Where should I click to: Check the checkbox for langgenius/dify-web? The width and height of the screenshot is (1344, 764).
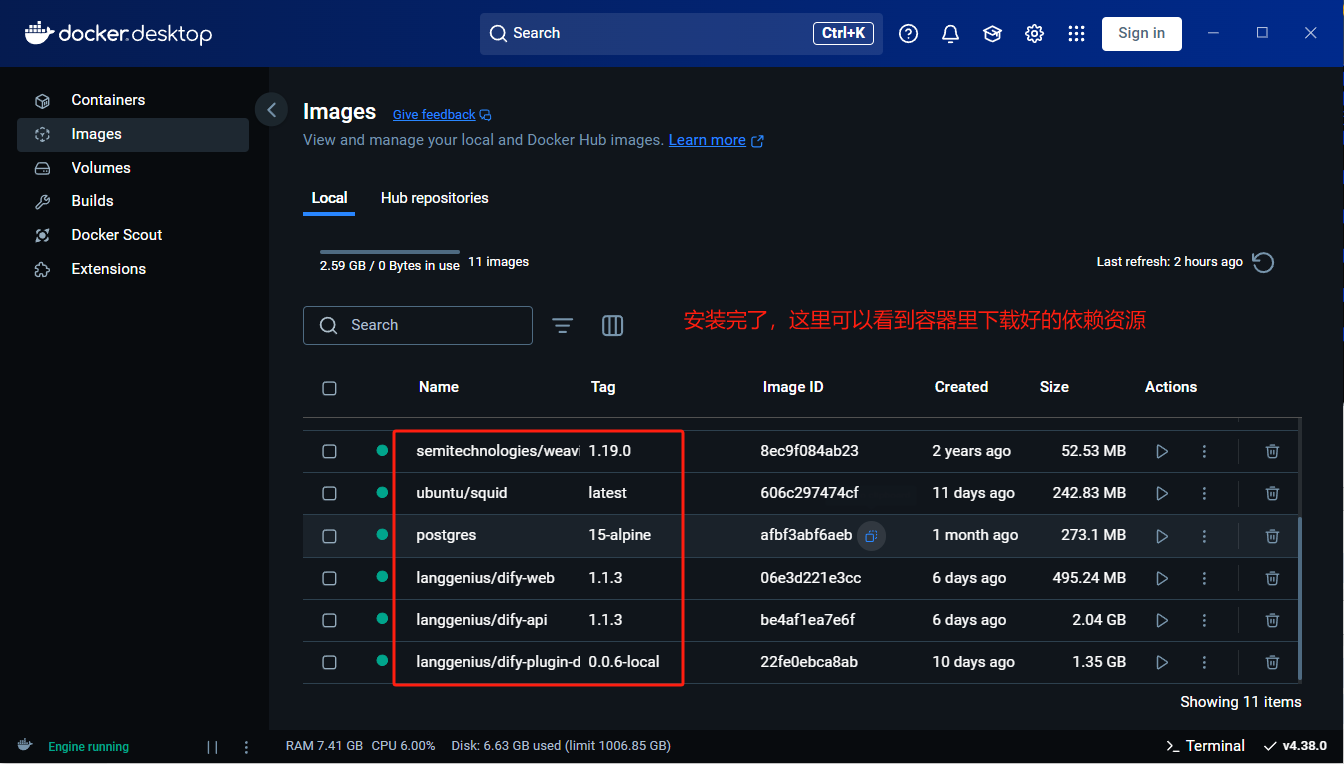329,577
